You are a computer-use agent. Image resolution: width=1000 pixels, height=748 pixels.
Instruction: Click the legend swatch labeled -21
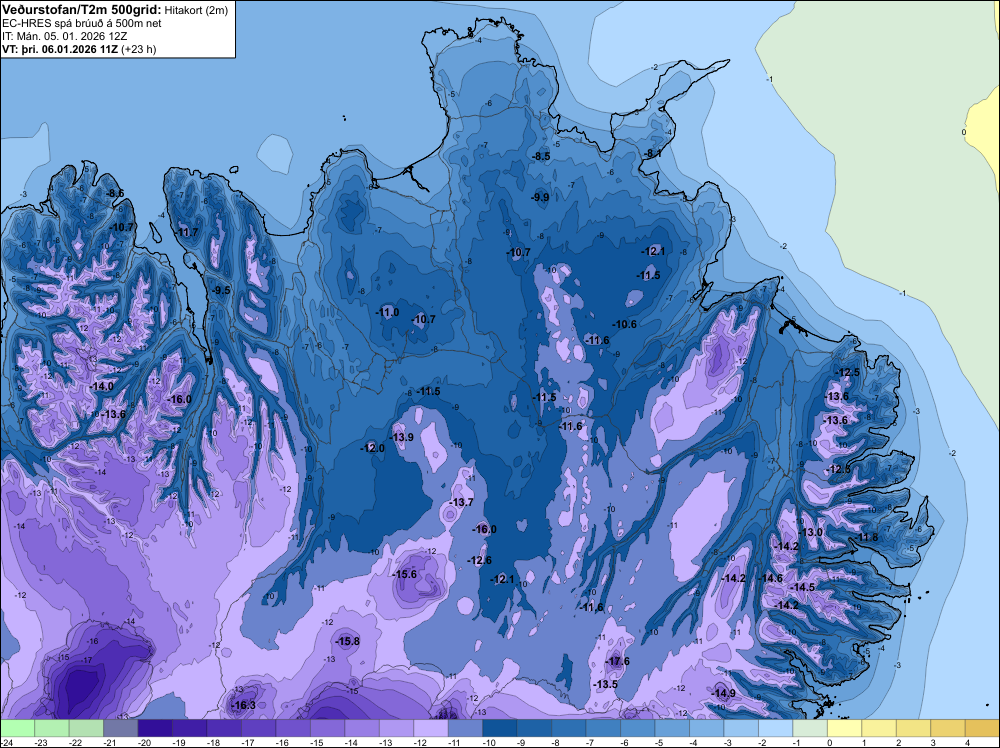pyautogui.click(x=121, y=728)
